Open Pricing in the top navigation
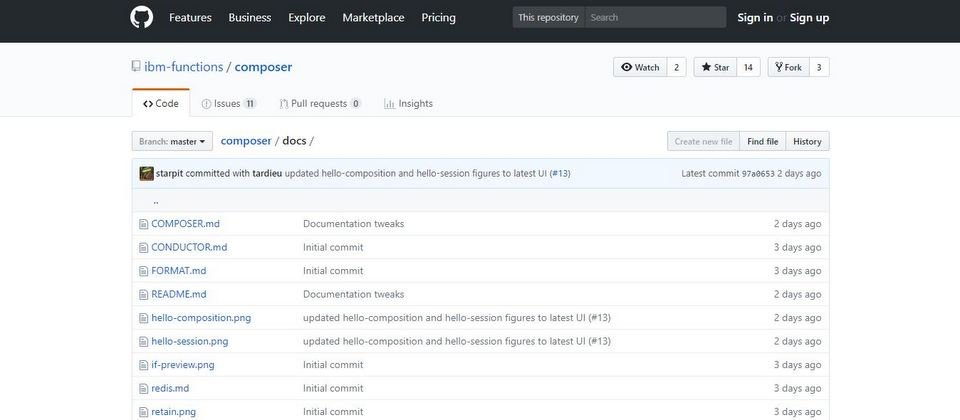The image size is (960, 420). coord(438,18)
